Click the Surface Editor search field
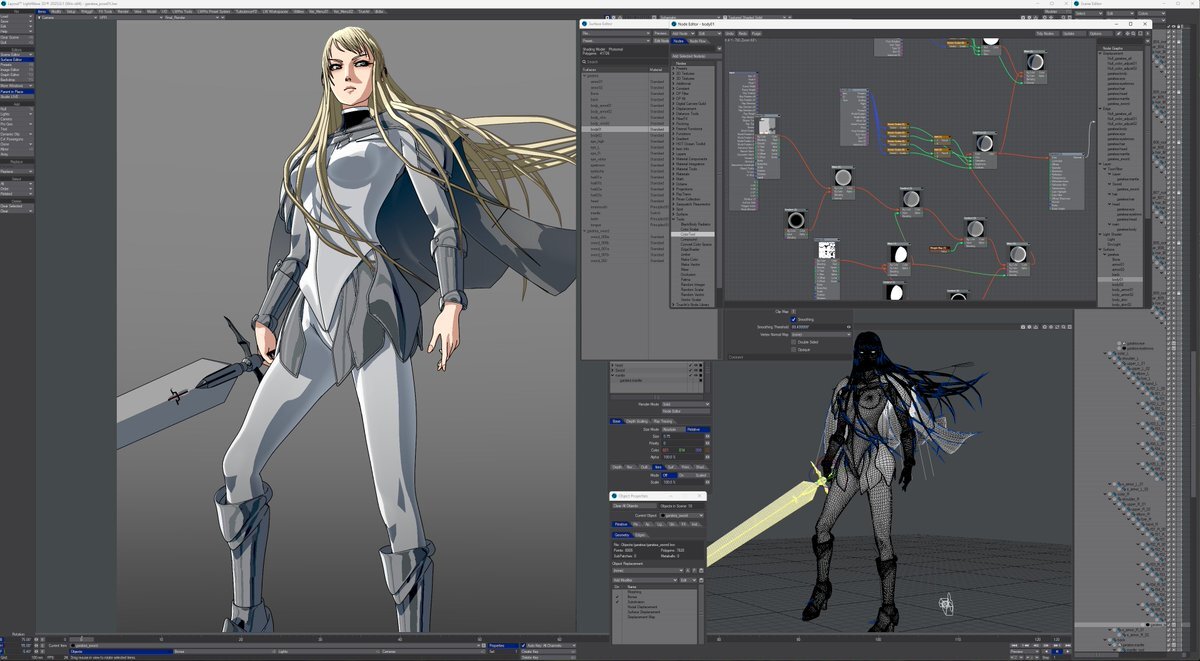The height and width of the screenshot is (661, 1200). pos(625,62)
